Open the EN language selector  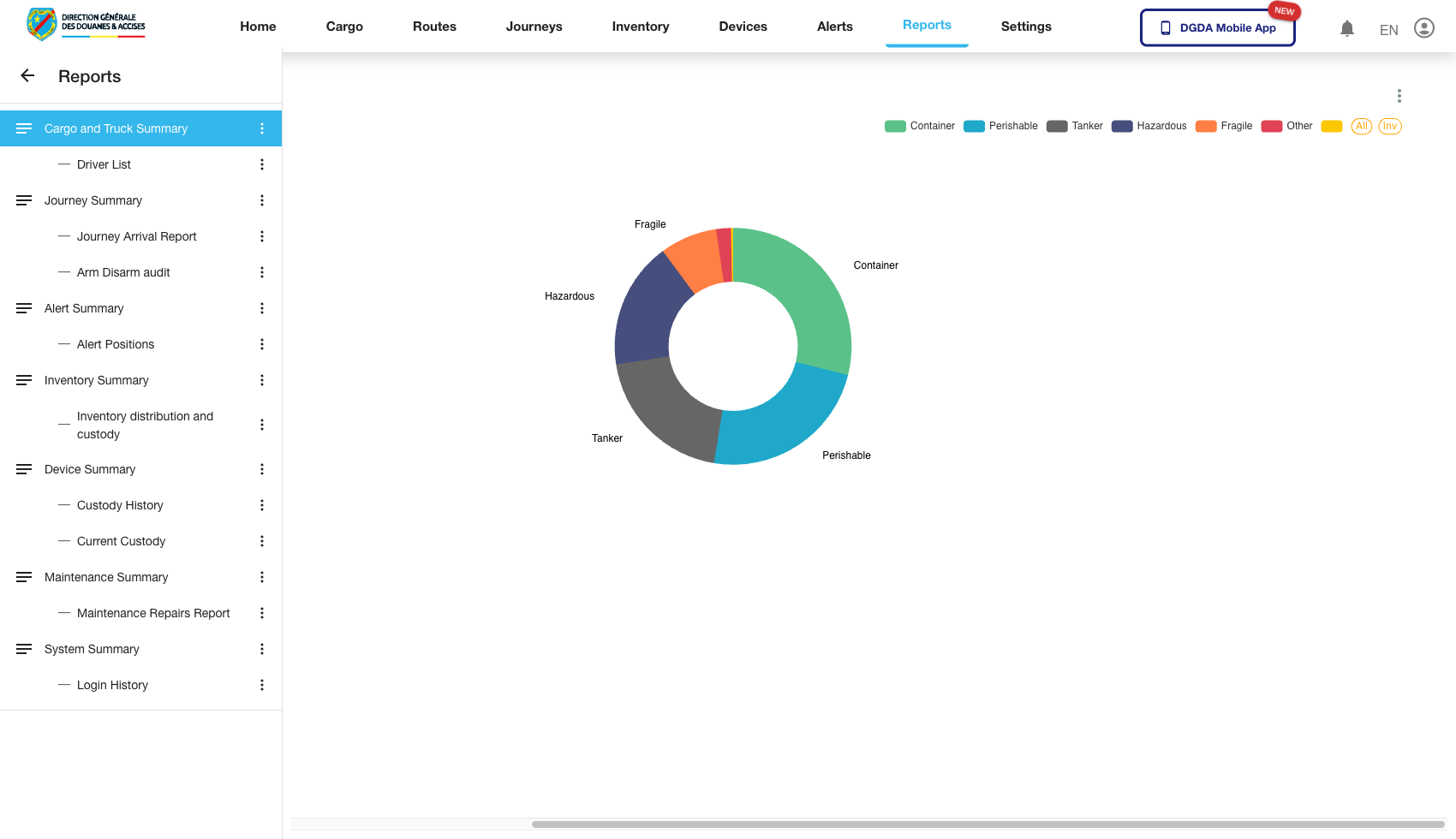point(1388,30)
